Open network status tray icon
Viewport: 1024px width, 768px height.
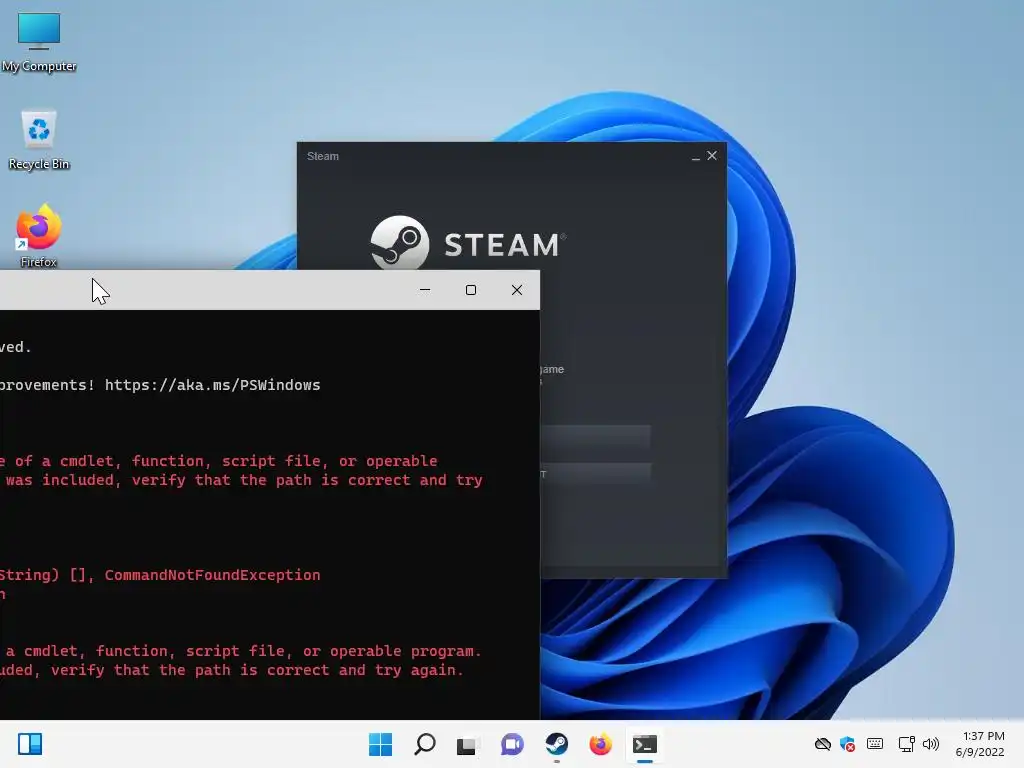[906, 744]
